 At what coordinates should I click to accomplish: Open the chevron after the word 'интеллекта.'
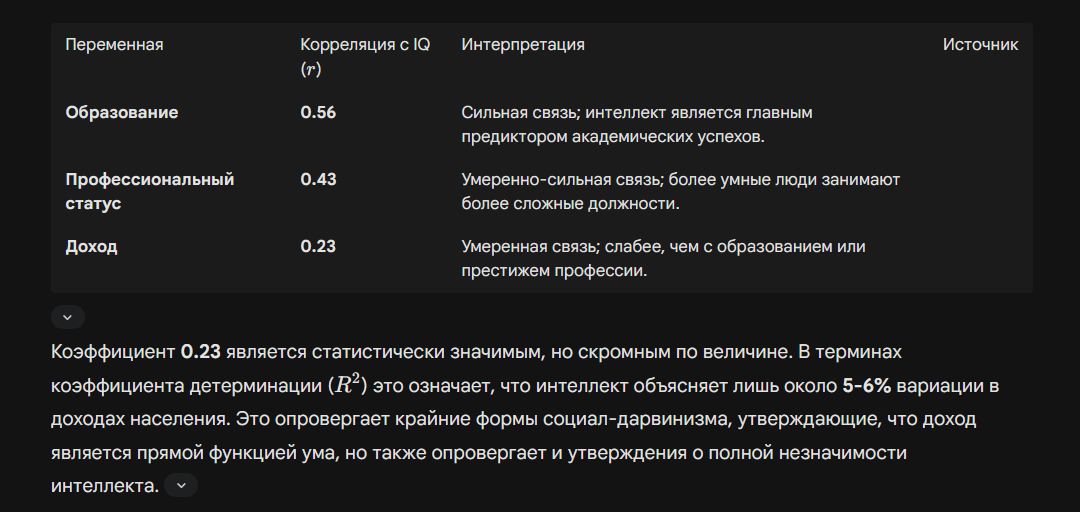[181, 485]
